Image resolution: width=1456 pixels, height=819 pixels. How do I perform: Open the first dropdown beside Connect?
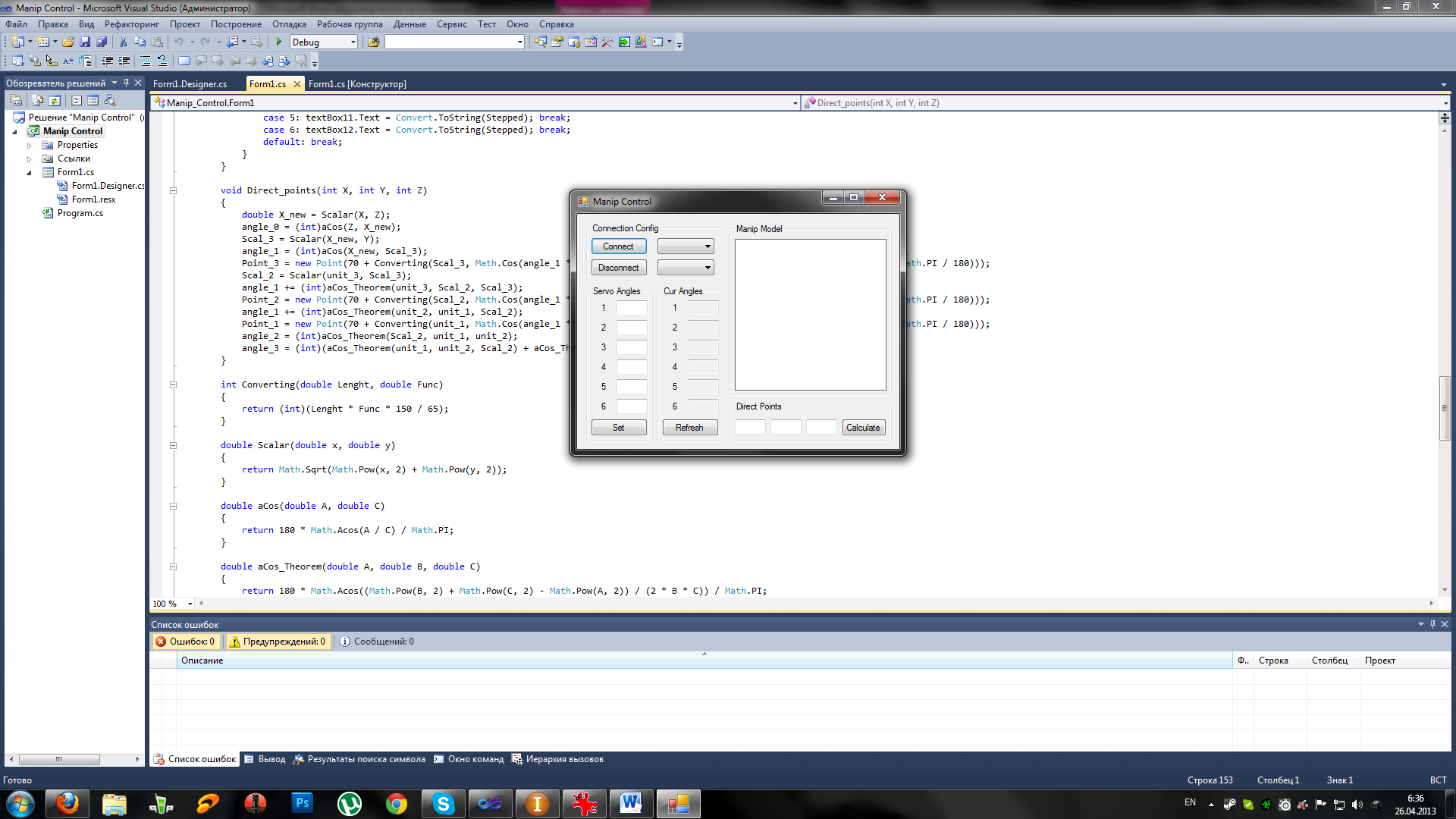tap(686, 246)
